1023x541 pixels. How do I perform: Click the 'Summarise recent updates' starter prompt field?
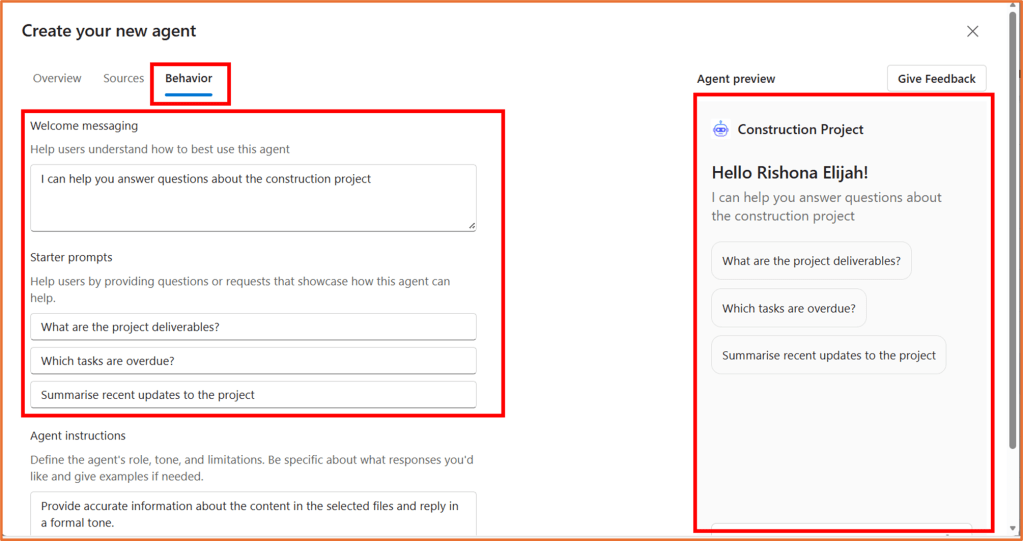click(253, 394)
